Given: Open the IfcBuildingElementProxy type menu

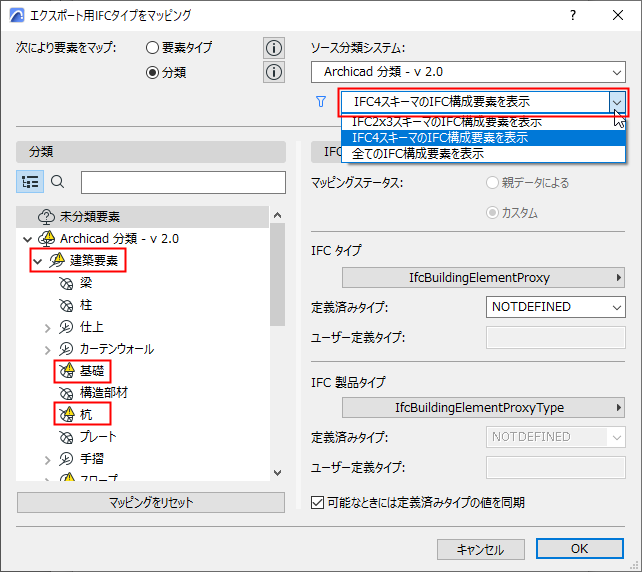Looking at the screenshot, I should [483, 278].
